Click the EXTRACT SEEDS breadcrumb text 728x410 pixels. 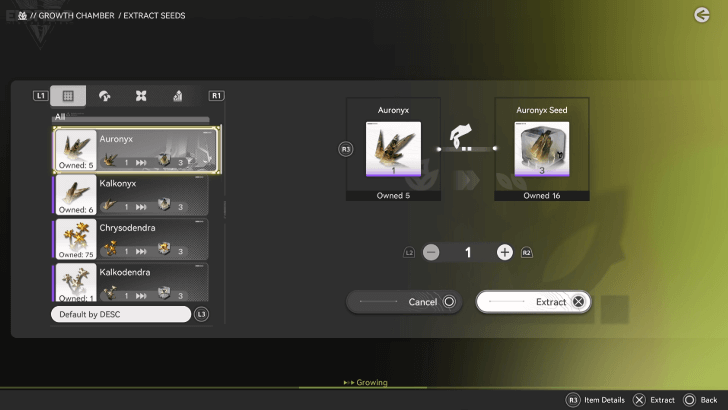coord(154,16)
